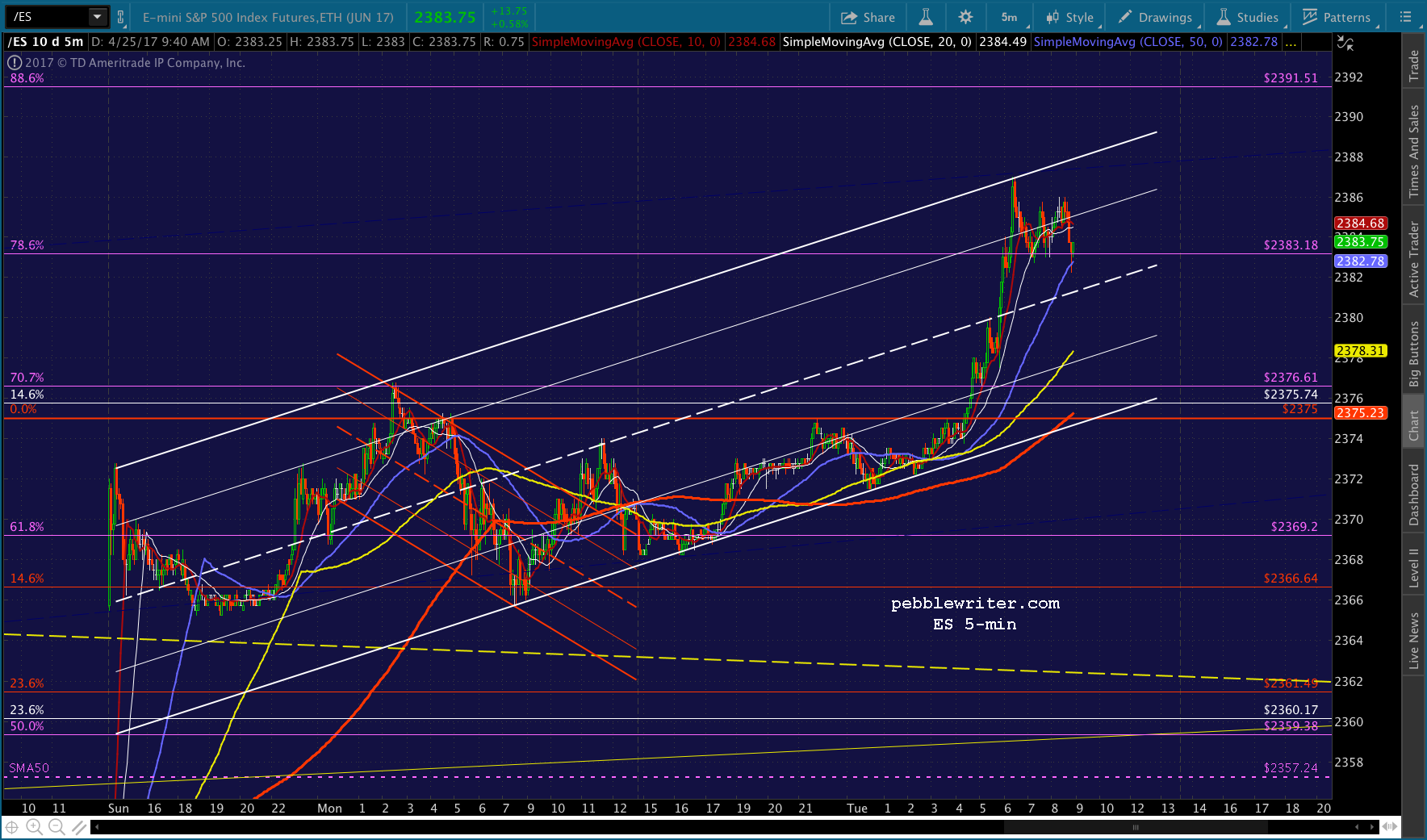Viewport: 1427px width, 840px height.
Task: Click the Share button
Action: click(x=868, y=17)
